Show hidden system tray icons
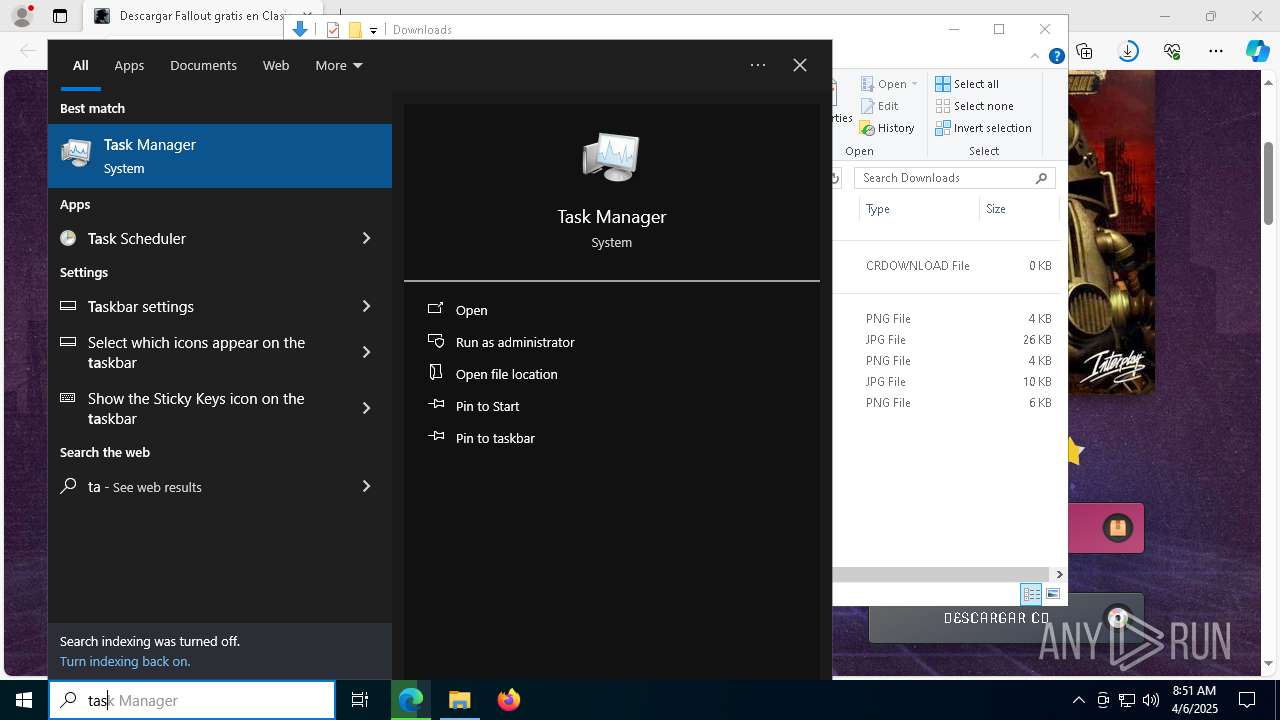This screenshot has height=720, width=1280. pos(1078,700)
